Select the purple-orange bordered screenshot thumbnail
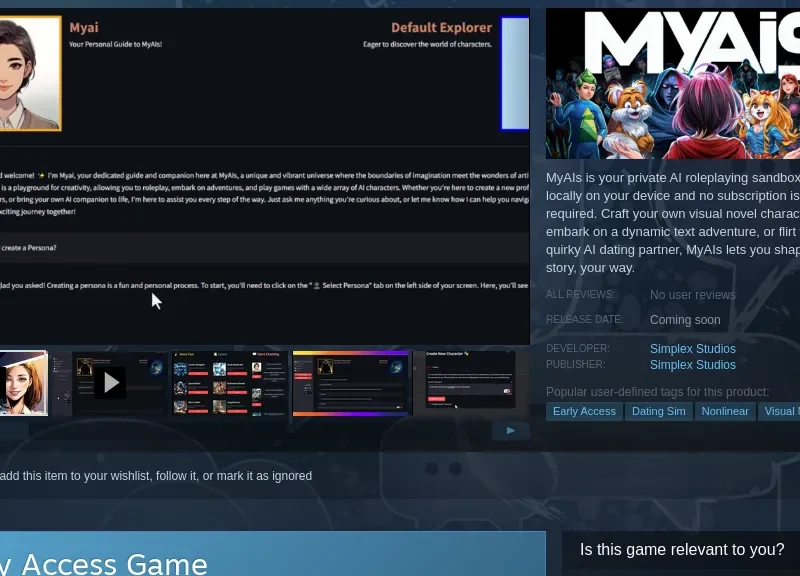Screen dimensions: 800x576 pyautogui.click(x=350, y=382)
